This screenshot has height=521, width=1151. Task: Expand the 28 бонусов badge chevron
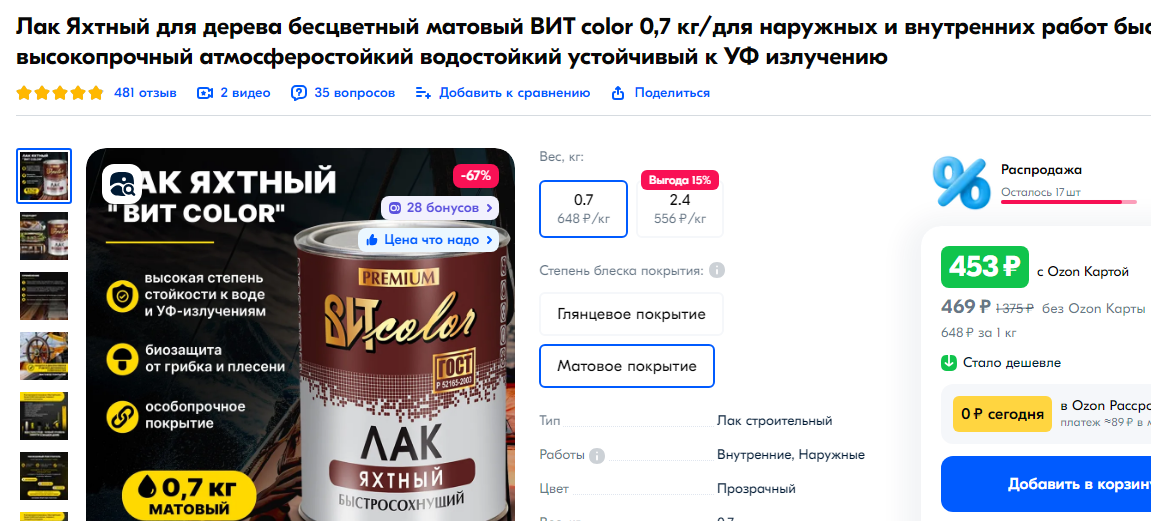490,208
